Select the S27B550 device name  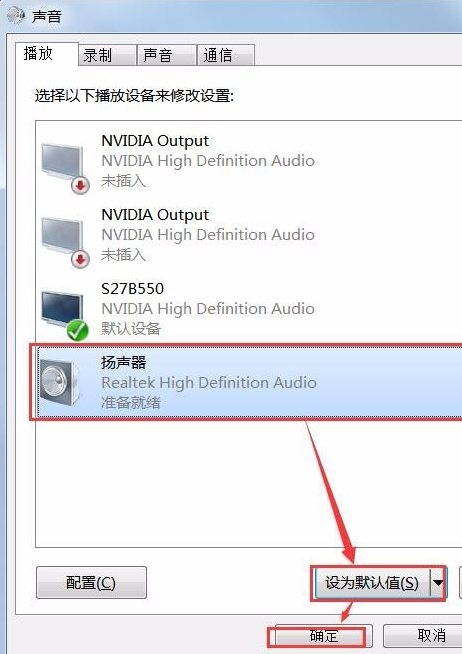pyautogui.click(x=133, y=289)
